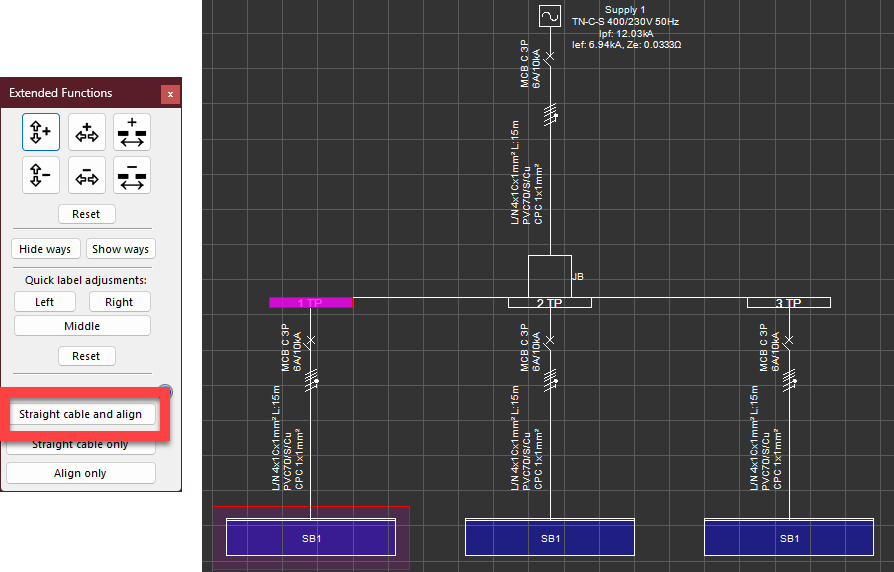Align labels using the Right button
Screen dimensions: 894x572
119,302
